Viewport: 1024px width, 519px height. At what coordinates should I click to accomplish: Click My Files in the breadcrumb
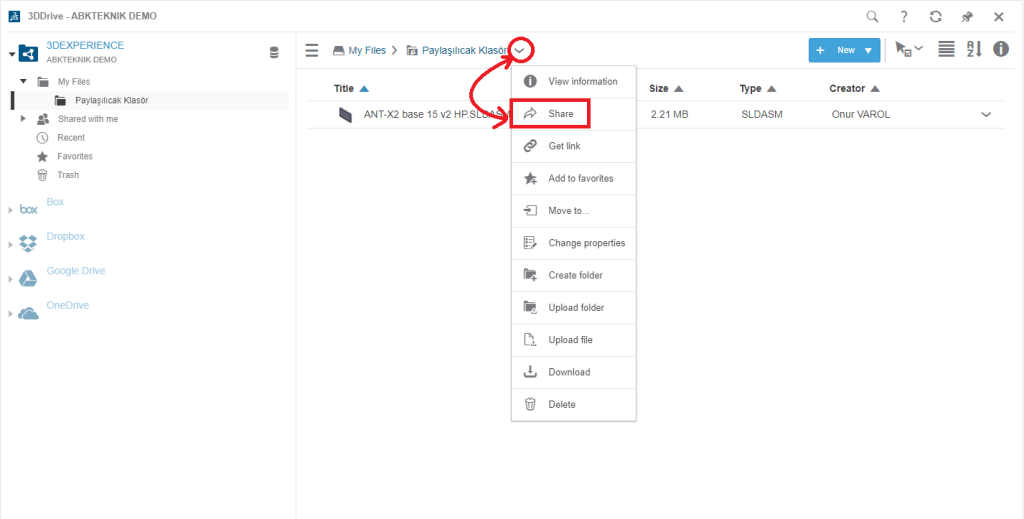pyautogui.click(x=368, y=50)
